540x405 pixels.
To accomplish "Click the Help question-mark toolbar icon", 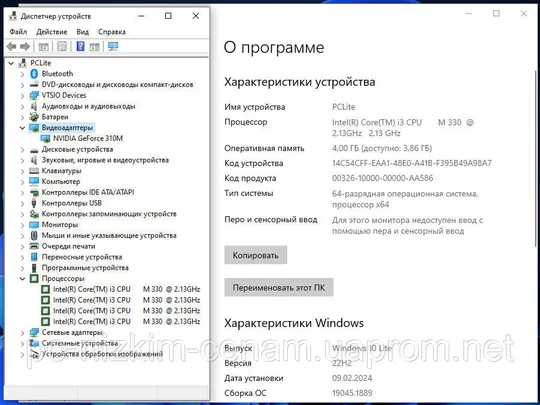I will click(80, 46).
